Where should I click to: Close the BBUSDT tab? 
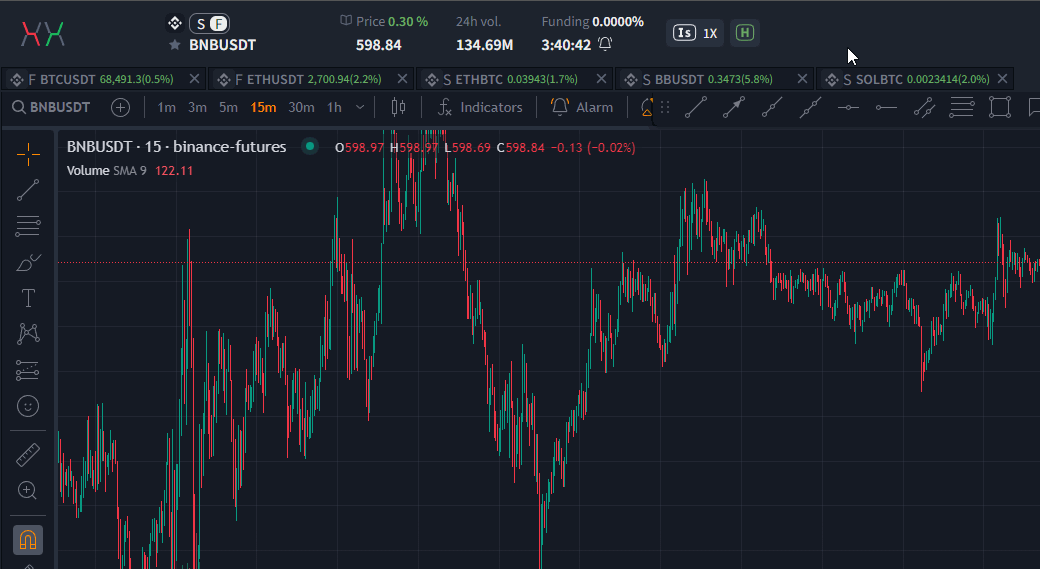803,79
